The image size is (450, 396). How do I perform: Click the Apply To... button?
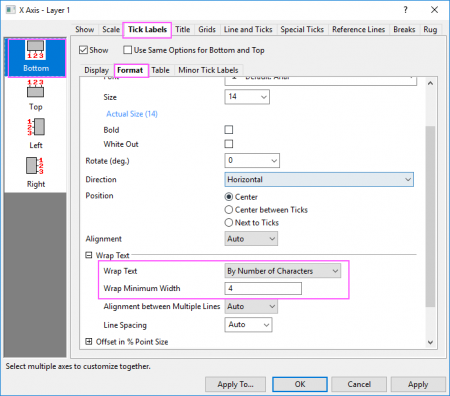[235, 384]
